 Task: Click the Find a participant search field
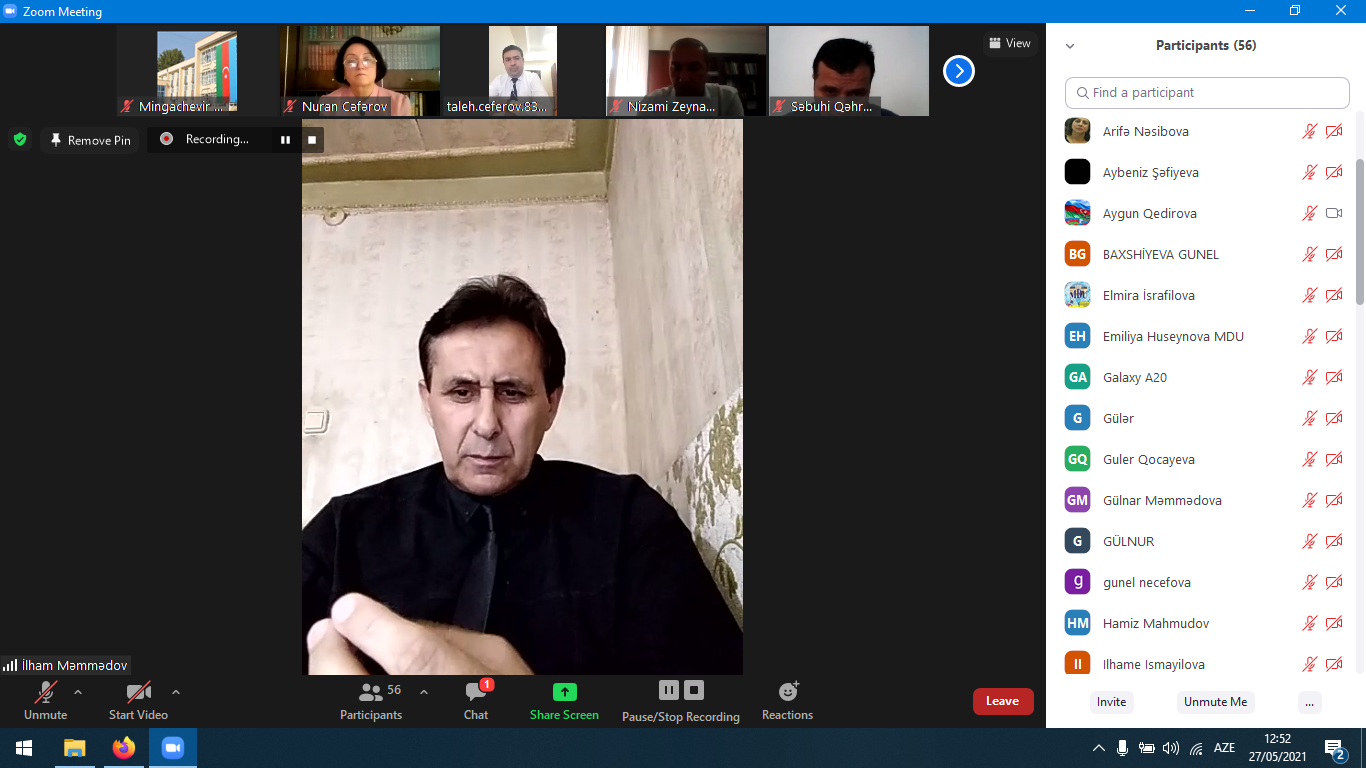[x=1207, y=92]
